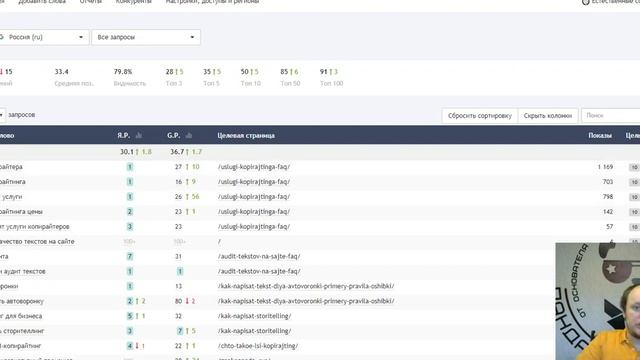The width and height of the screenshot is (640, 360).
Task: Click Показы value 703
Action: (x=608, y=182)
